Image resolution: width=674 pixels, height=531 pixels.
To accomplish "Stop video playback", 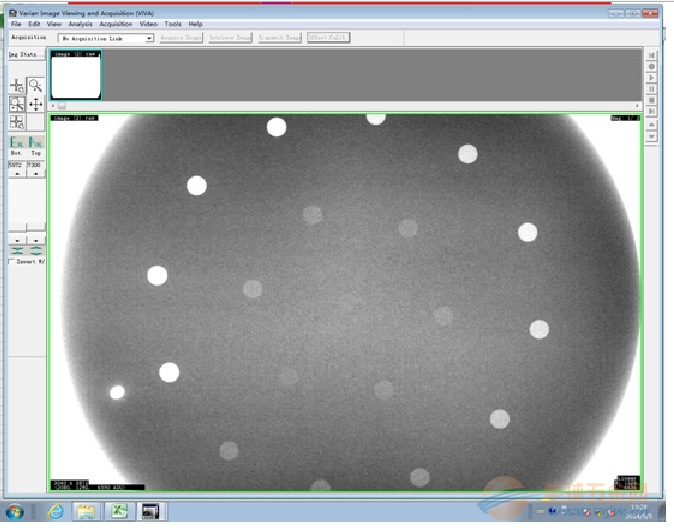I will pyautogui.click(x=652, y=100).
